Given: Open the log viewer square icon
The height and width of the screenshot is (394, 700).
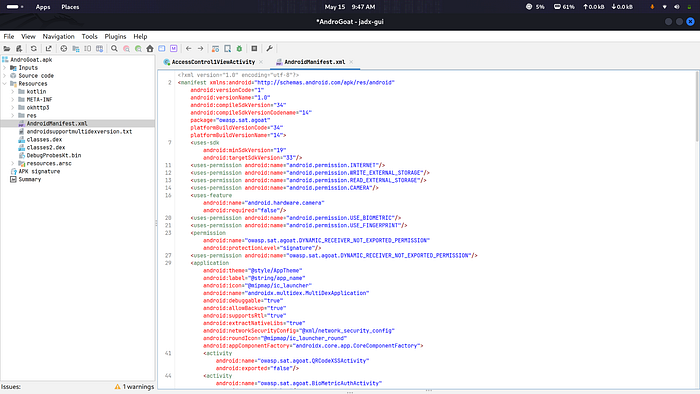Looking at the screenshot, I should click(254, 49).
